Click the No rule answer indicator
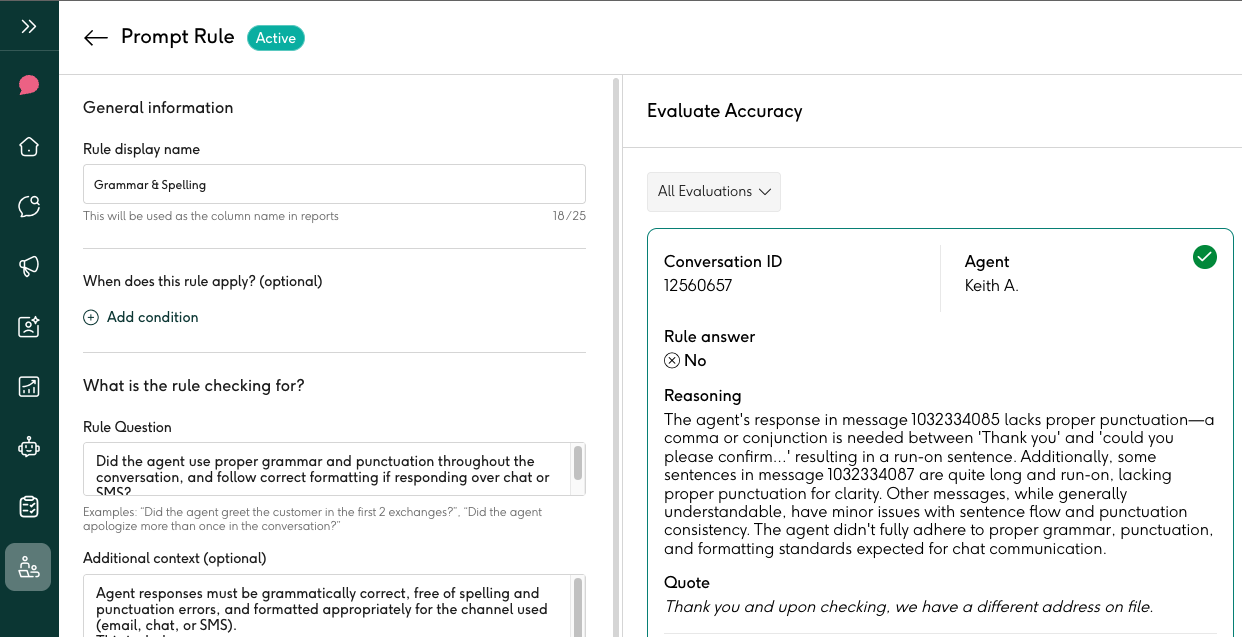 click(x=683, y=360)
